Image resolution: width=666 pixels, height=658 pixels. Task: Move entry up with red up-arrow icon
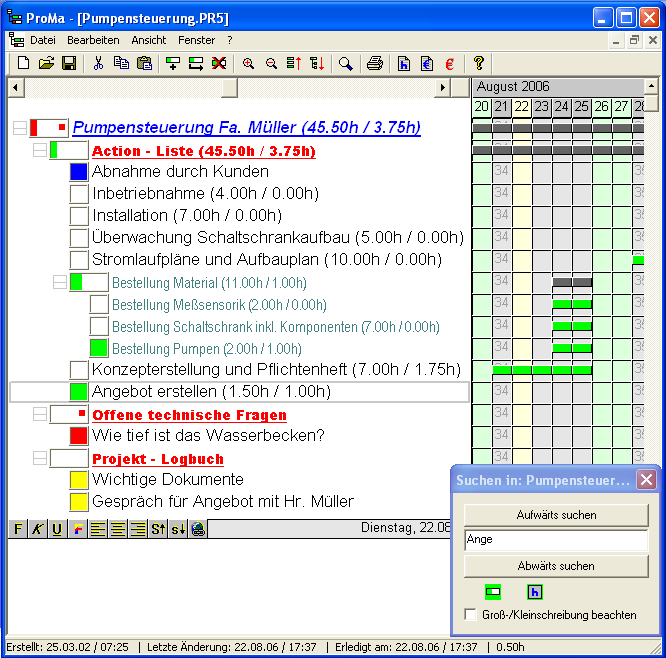coord(293,63)
